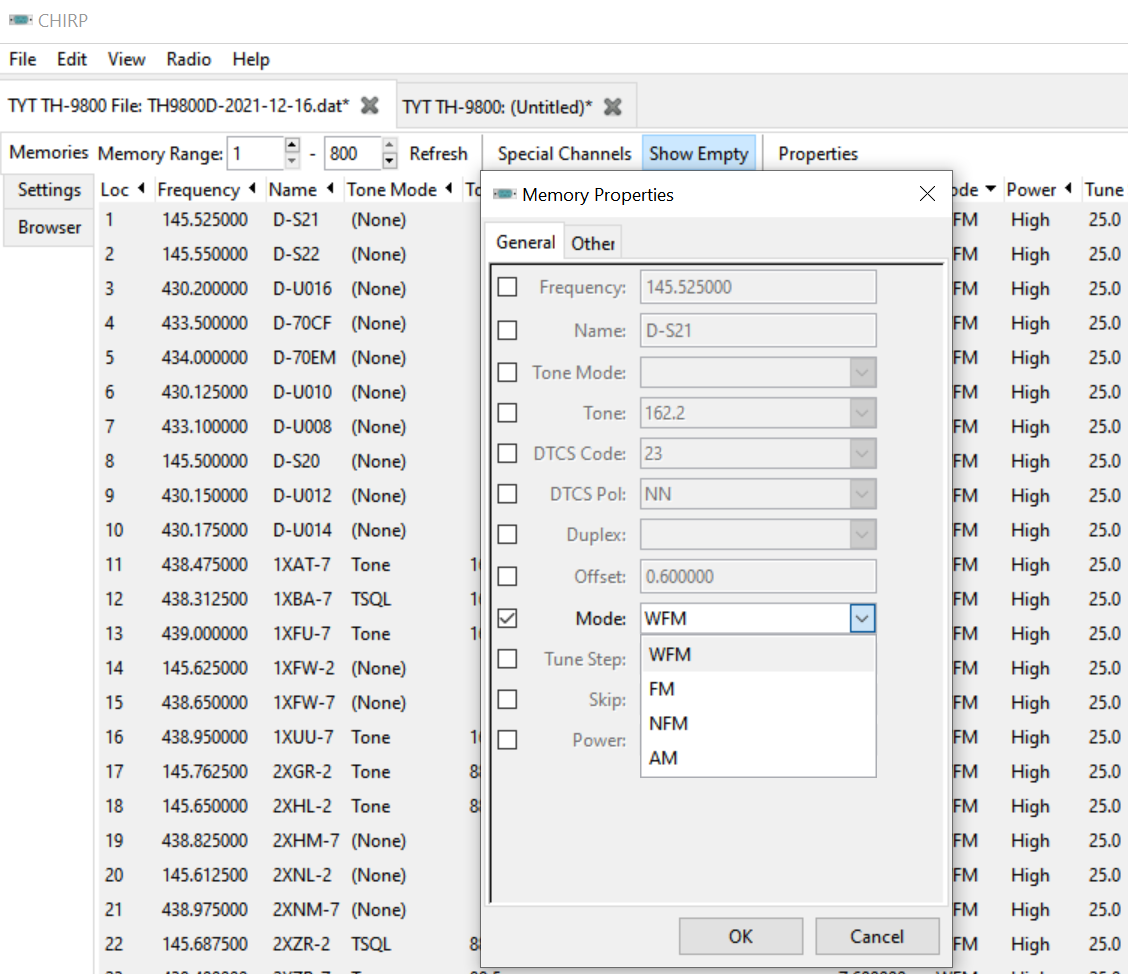Click the memory range start field
Screen dimensions: 1128x974
pyautogui.click(x=256, y=153)
